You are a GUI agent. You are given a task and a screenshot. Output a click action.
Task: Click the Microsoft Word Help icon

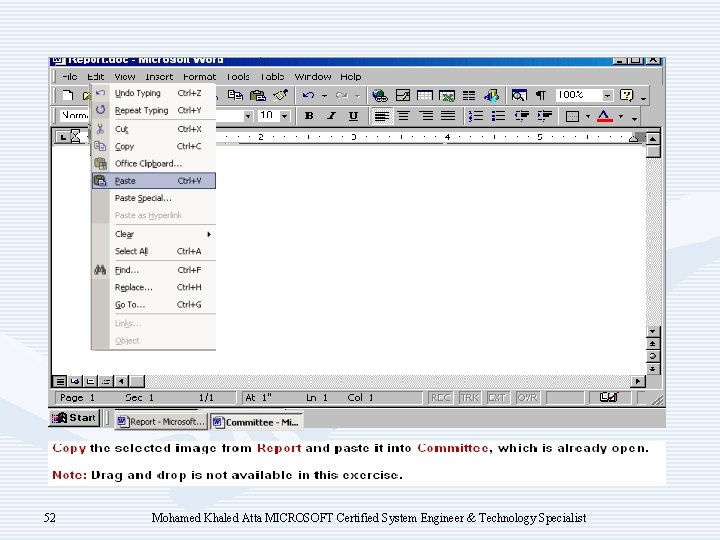(x=626, y=95)
